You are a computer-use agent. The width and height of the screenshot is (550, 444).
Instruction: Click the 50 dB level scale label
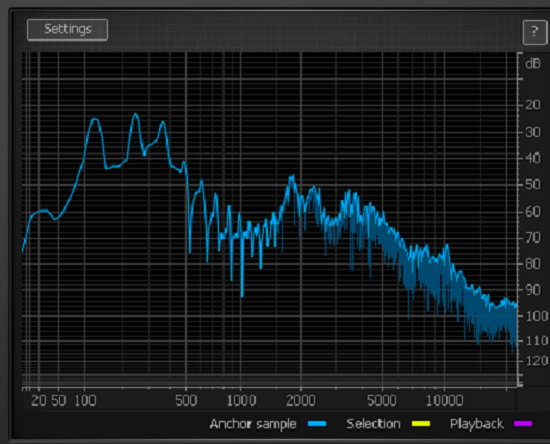[x=533, y=184]
